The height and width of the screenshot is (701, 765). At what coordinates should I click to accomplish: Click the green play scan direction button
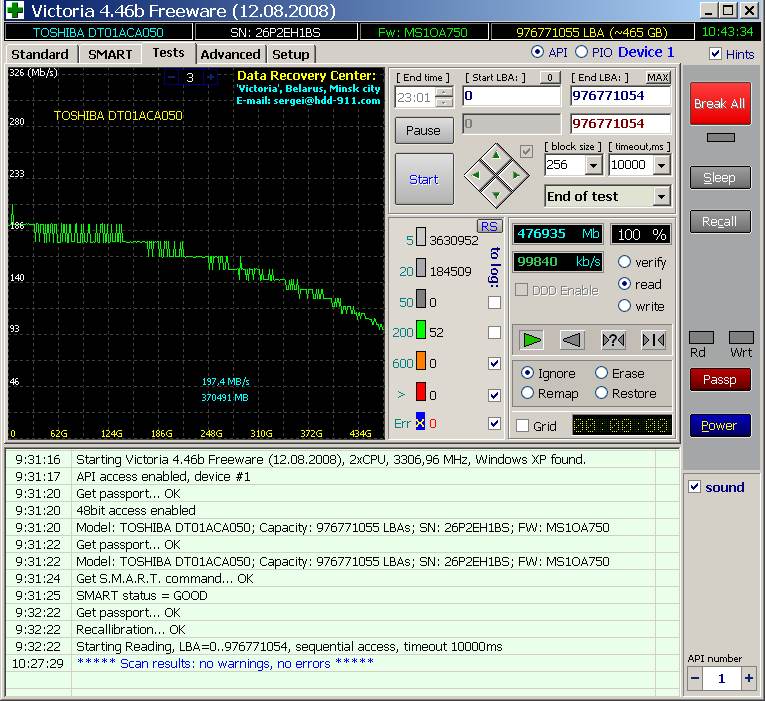click(531, 340)
